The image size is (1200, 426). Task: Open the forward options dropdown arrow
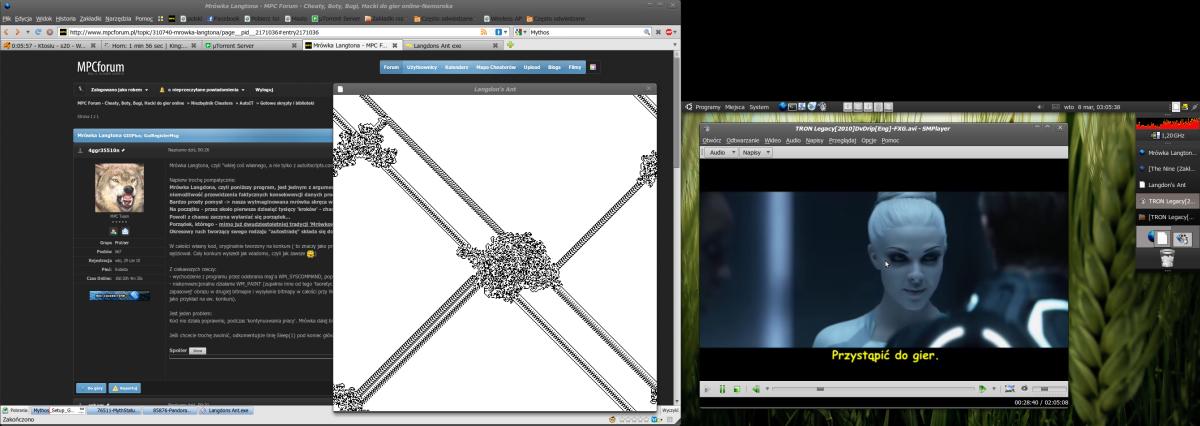coord(994,388)
